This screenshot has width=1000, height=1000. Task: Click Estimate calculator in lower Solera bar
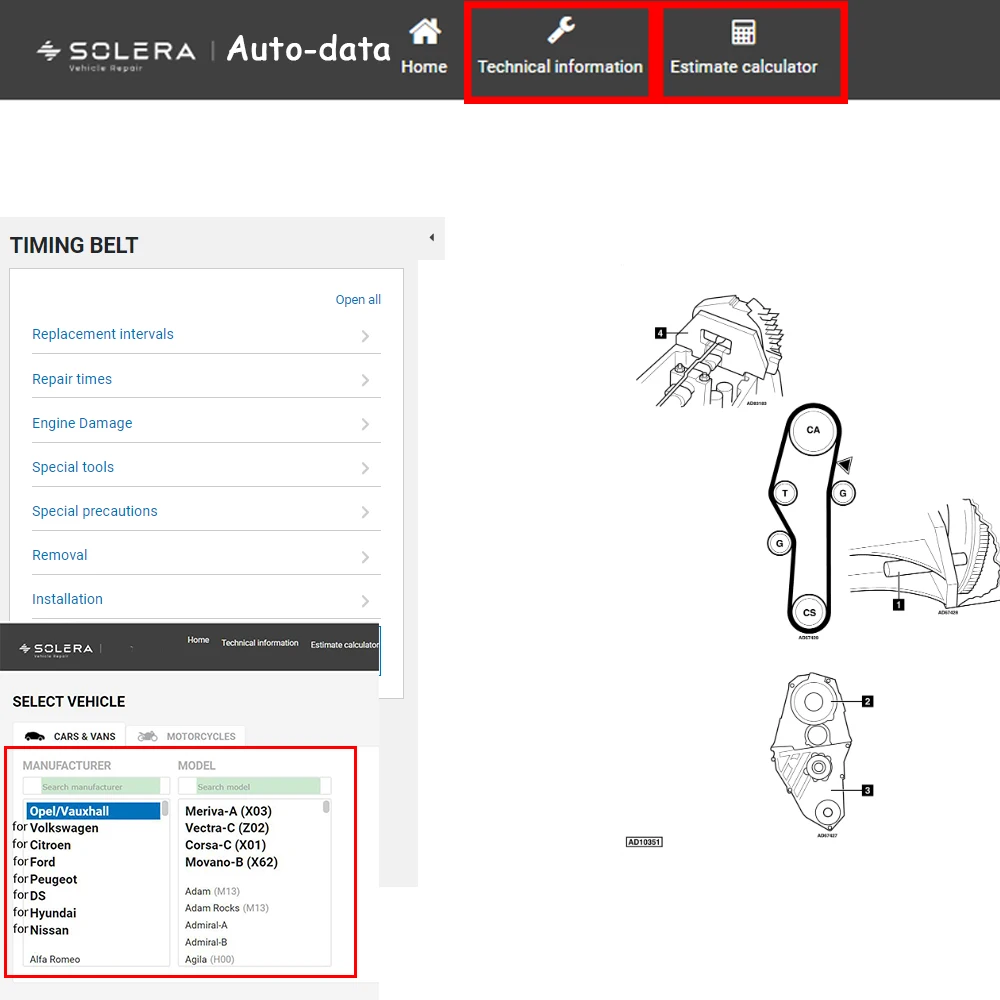coord(344,645)
